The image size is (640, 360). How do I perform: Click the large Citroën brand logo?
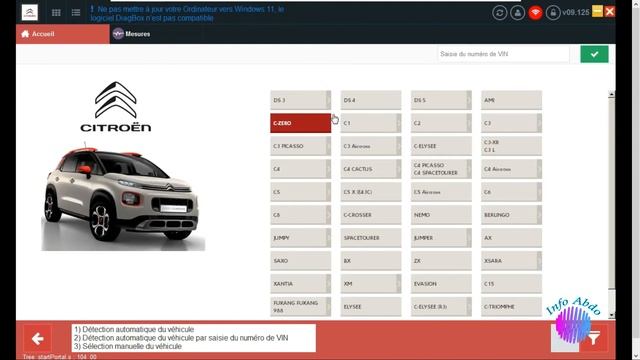click(x=116, y=107)
